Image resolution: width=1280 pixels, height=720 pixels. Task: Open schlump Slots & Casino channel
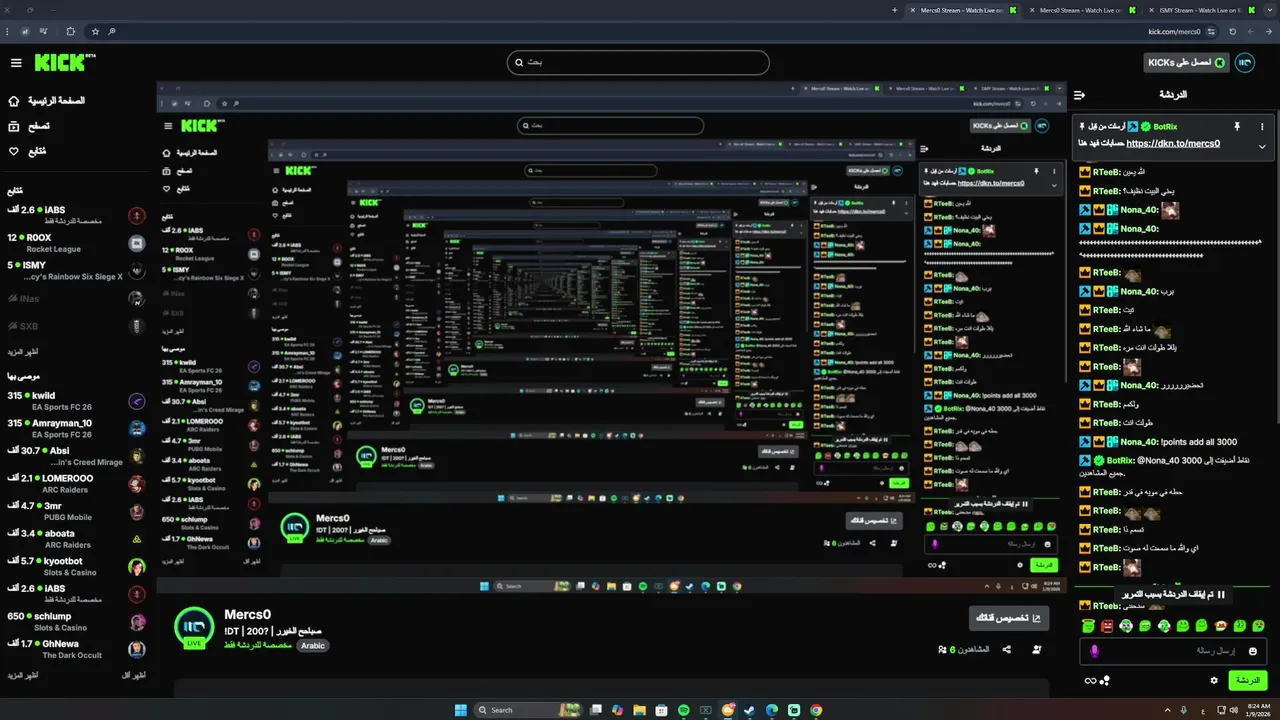coord(75,621)
